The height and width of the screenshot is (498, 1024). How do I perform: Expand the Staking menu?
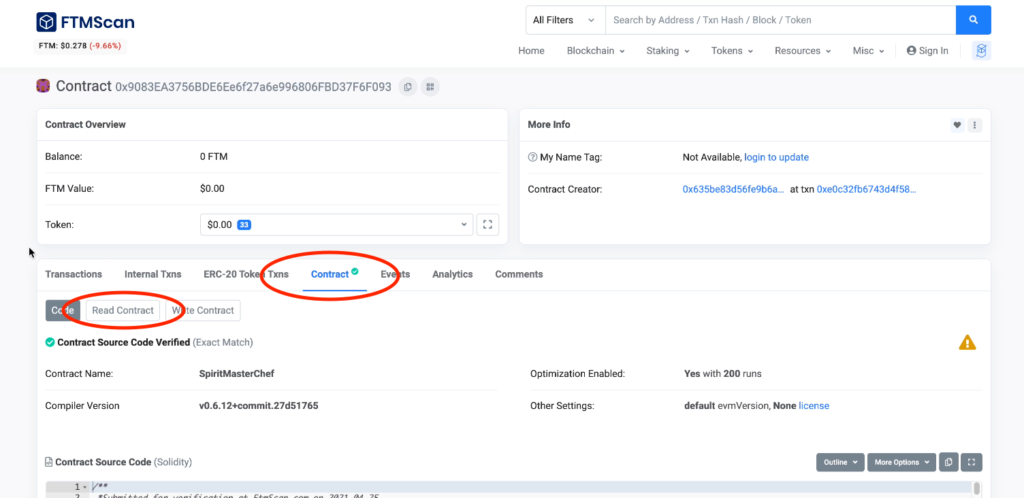tap(667, 51)
